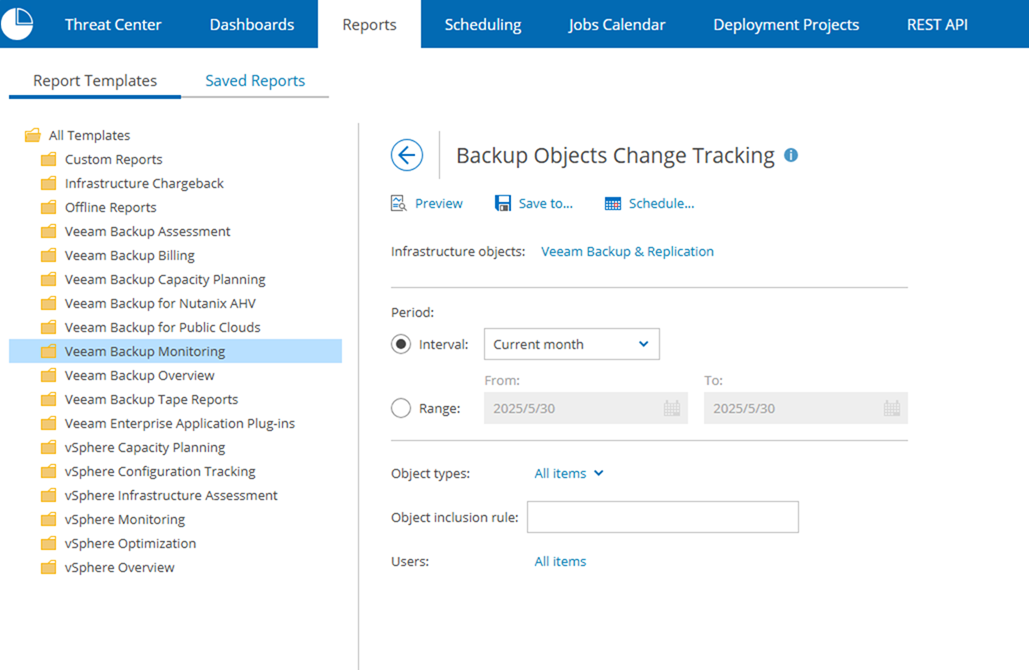Select the Range radio button
This screenshot has height=670, width=1029.
[401, 408]
